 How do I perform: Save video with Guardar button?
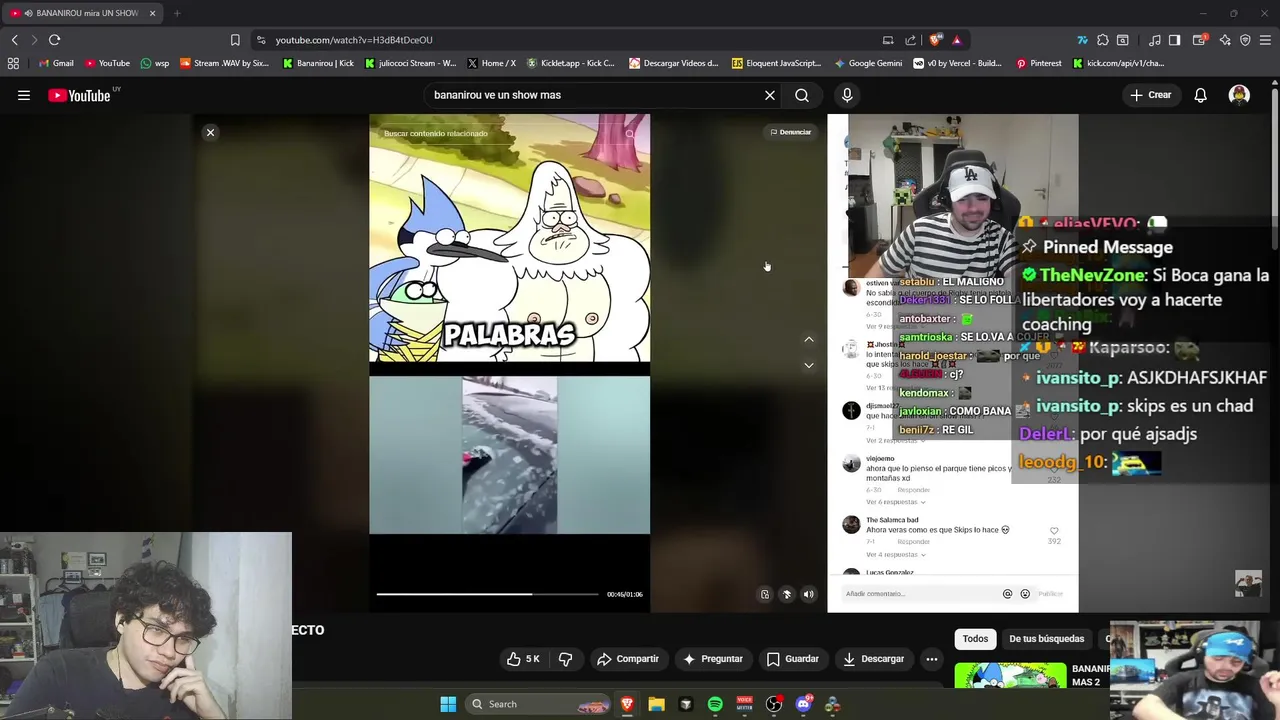(x=792, y=659)
